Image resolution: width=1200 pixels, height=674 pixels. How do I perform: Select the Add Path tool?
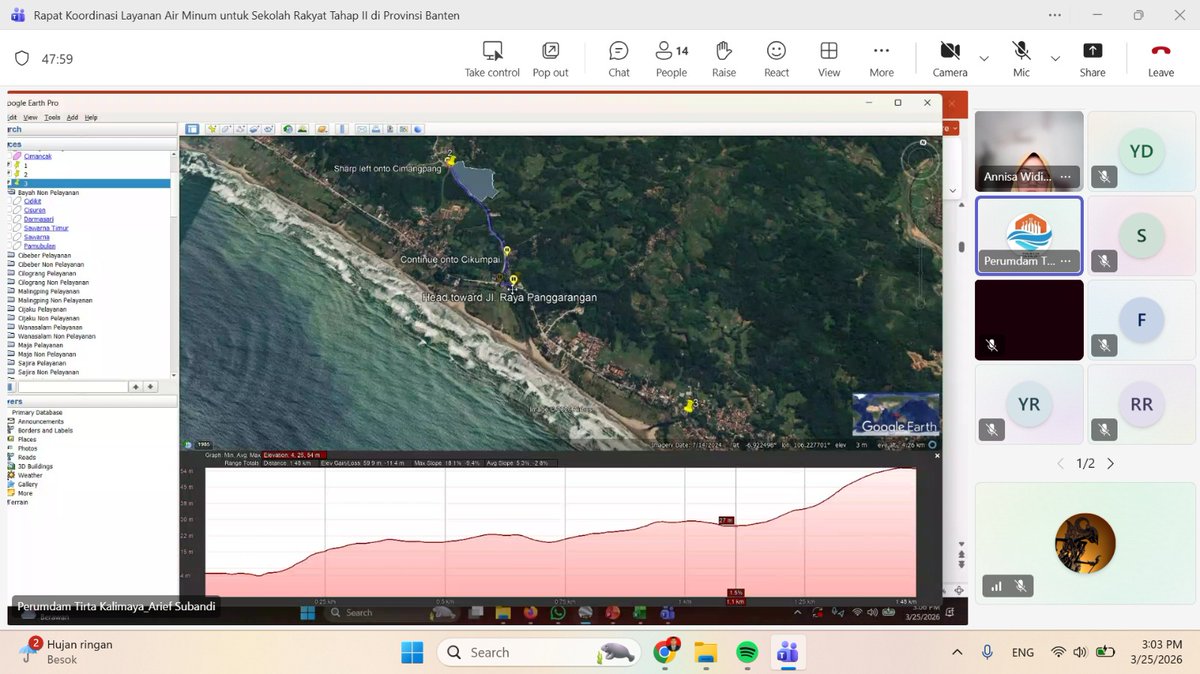click(240, 129)
